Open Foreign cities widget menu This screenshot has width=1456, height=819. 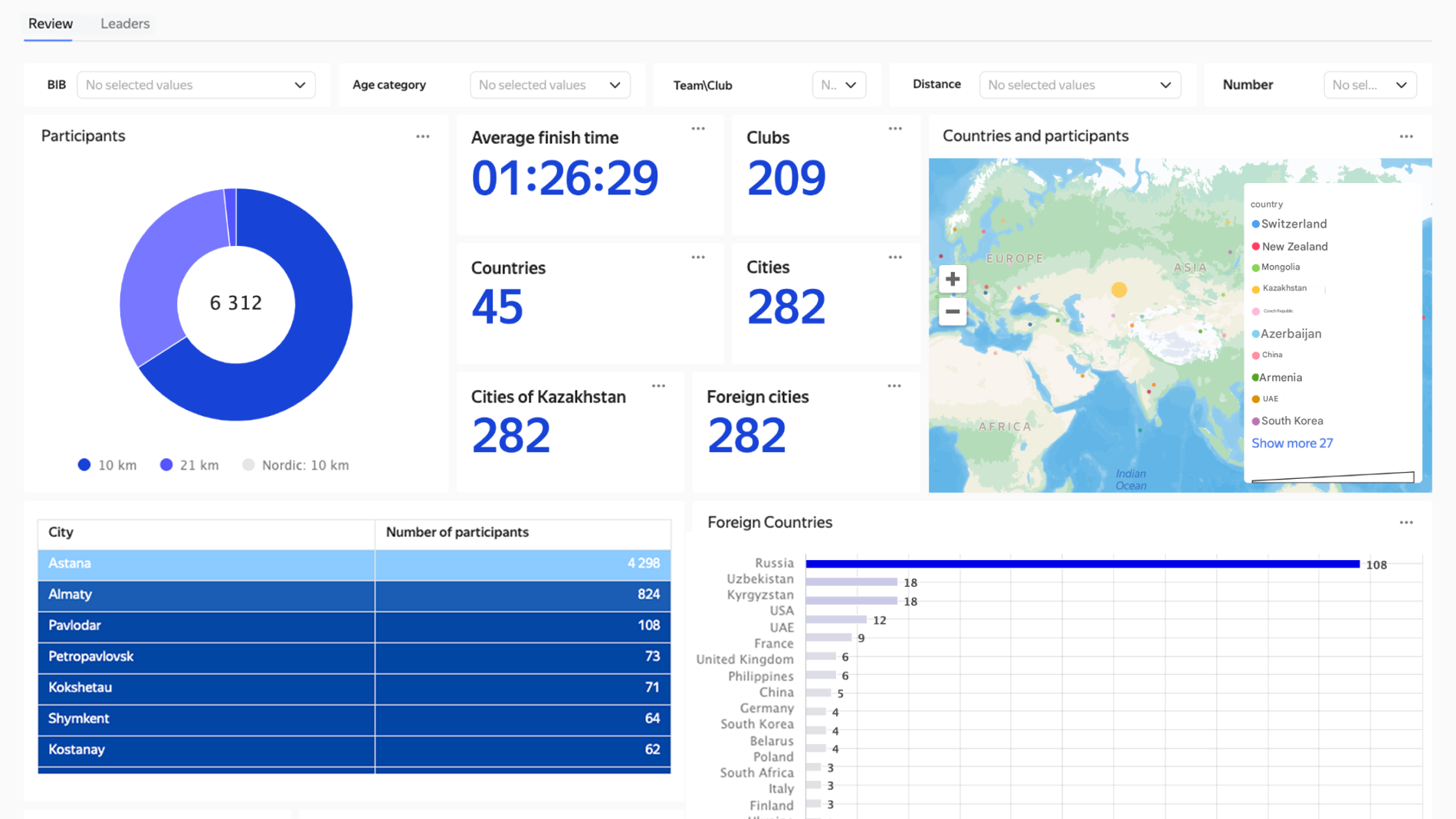[894, 386]
